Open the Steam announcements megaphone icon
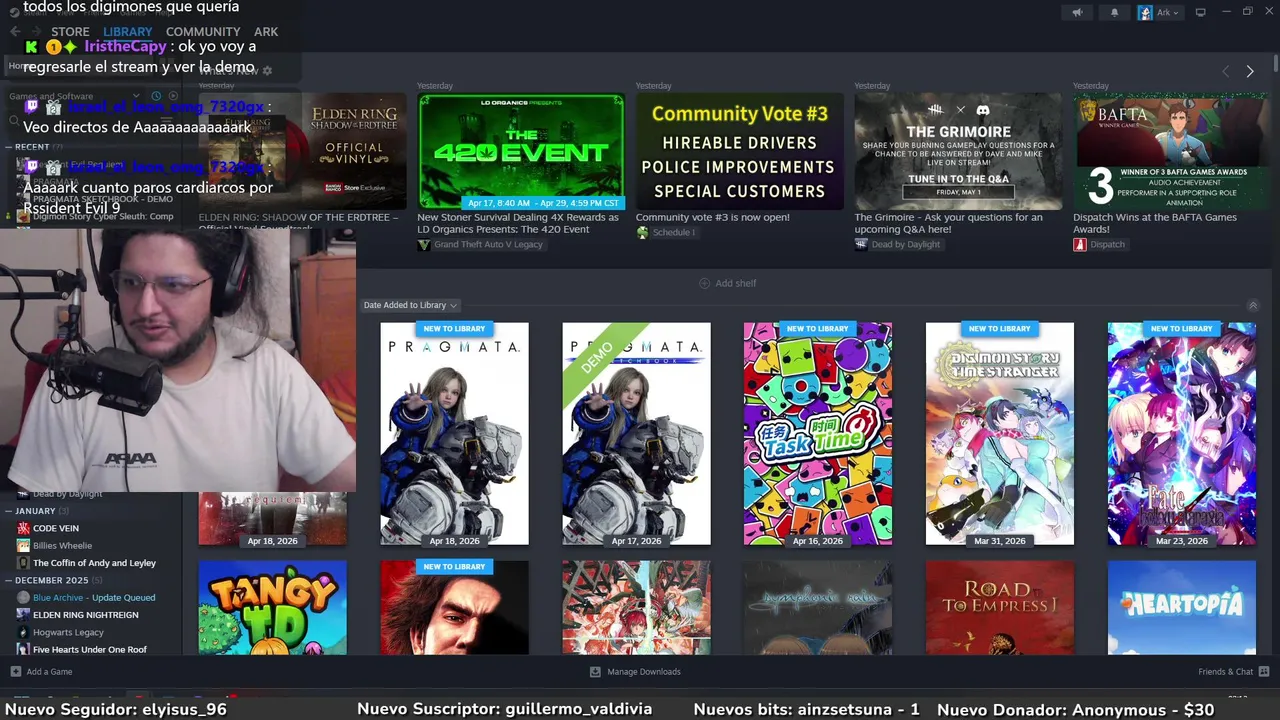 pos(1077,13)
